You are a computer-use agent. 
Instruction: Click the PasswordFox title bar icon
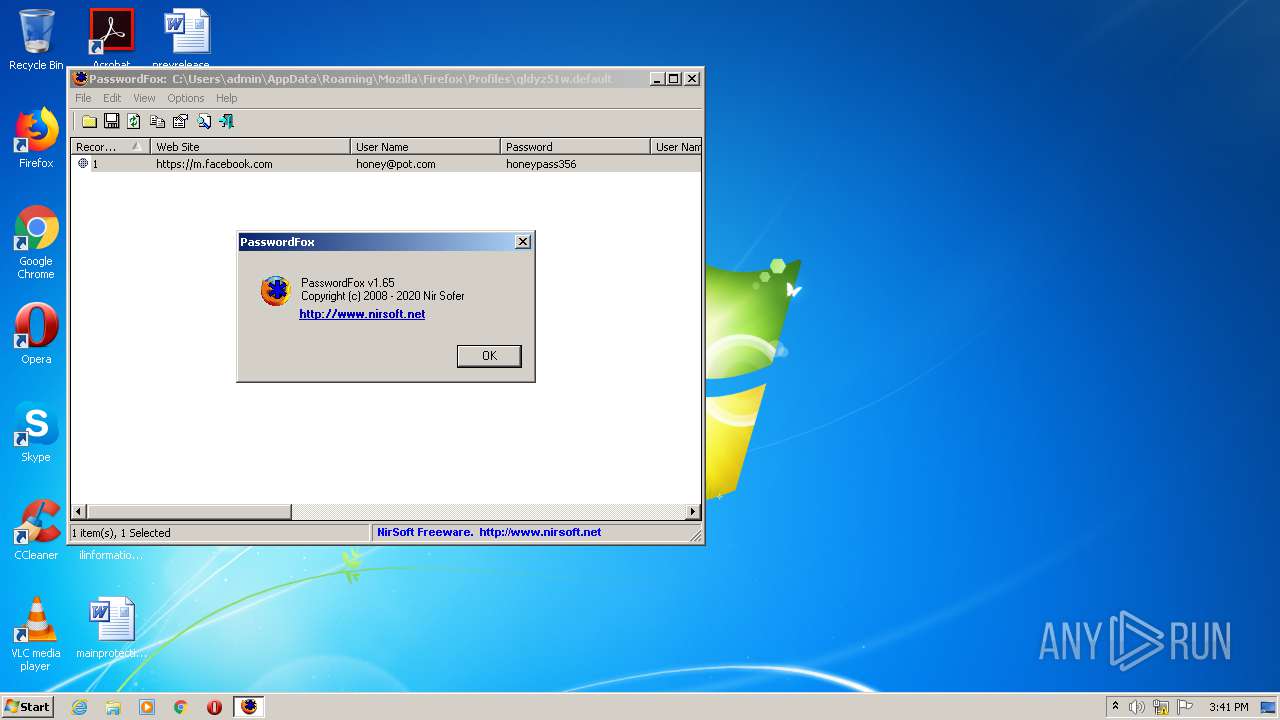(80, 79)
